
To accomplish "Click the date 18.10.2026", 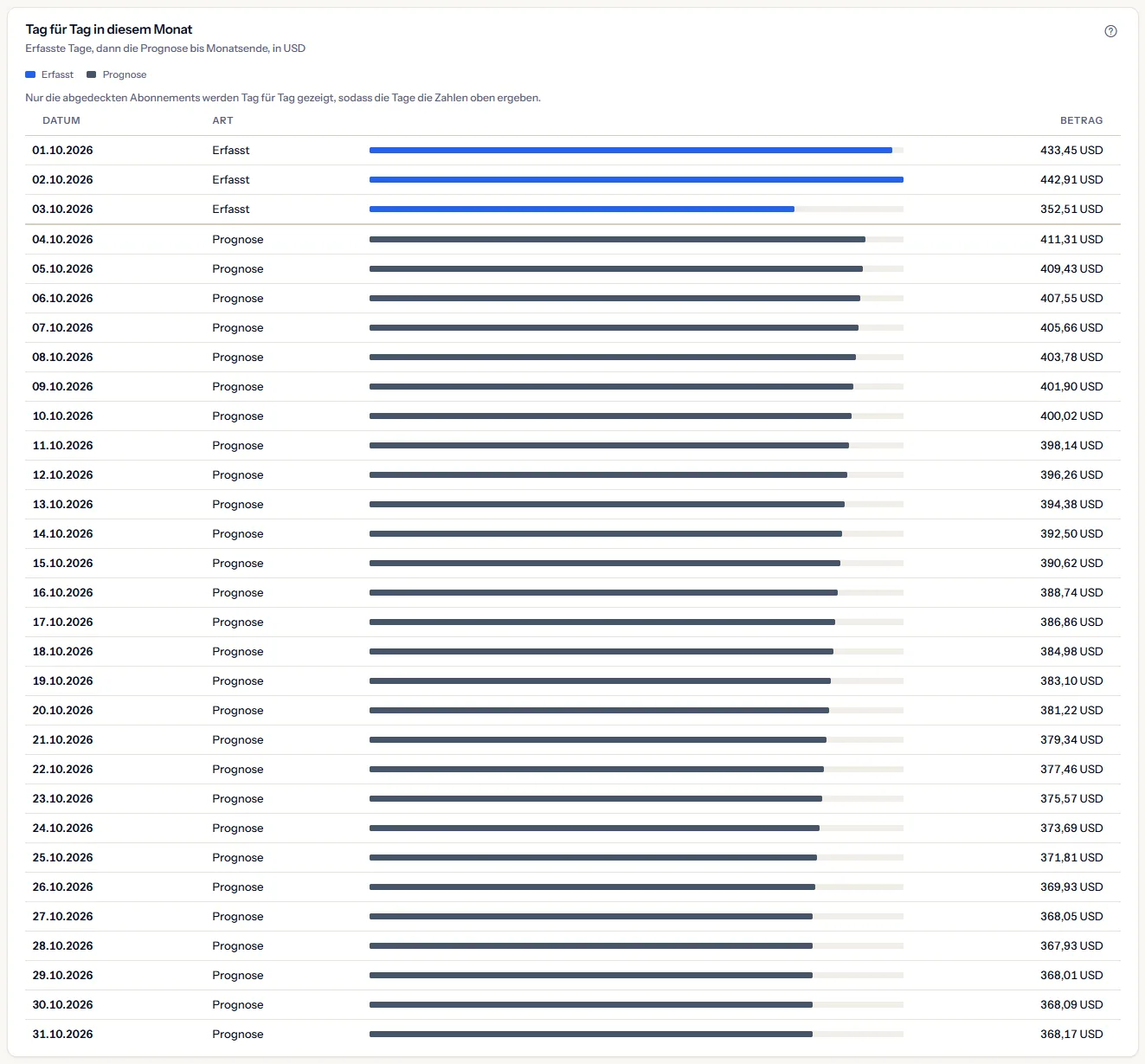I will pyautogui.click(x=62, y=651).
